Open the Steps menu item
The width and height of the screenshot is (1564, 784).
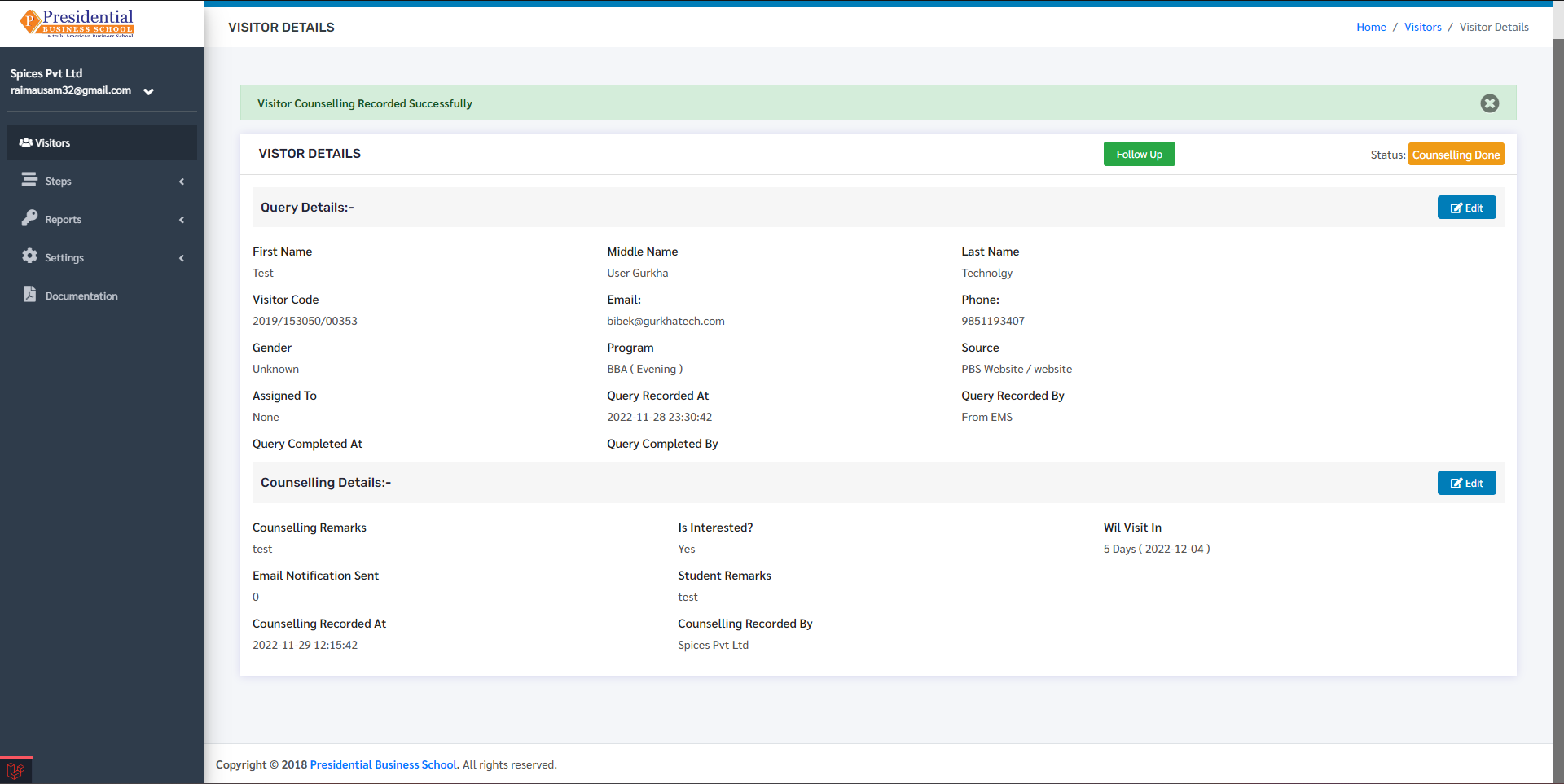(x=102, y=181)
